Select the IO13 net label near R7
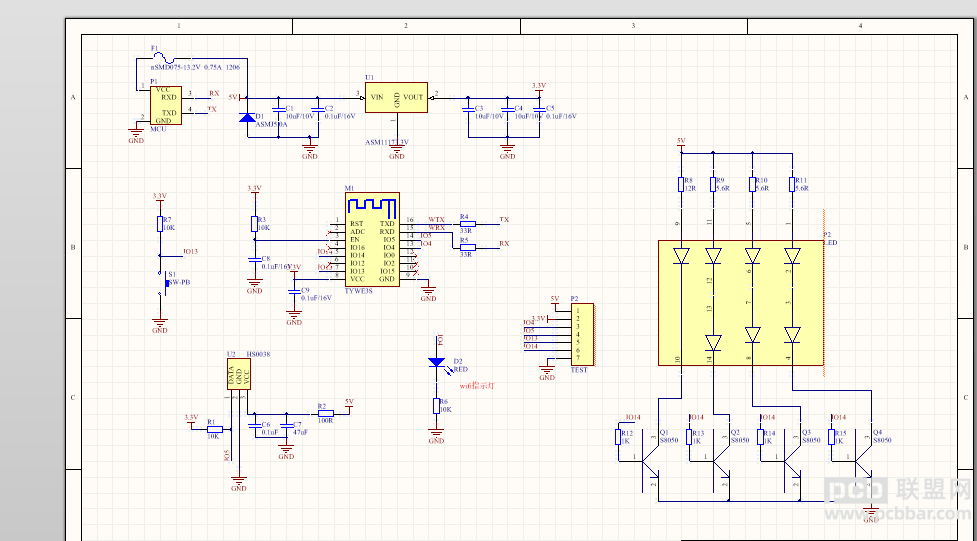The image size is (977, 541). click(191, 252)
